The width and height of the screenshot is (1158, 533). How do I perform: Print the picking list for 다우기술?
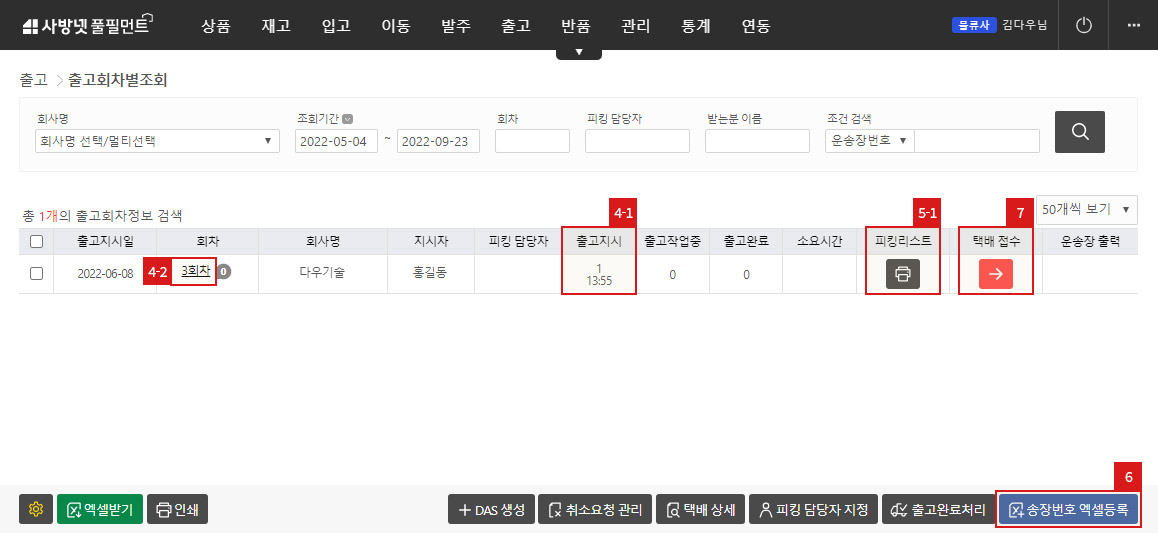(x=902, y=274)
